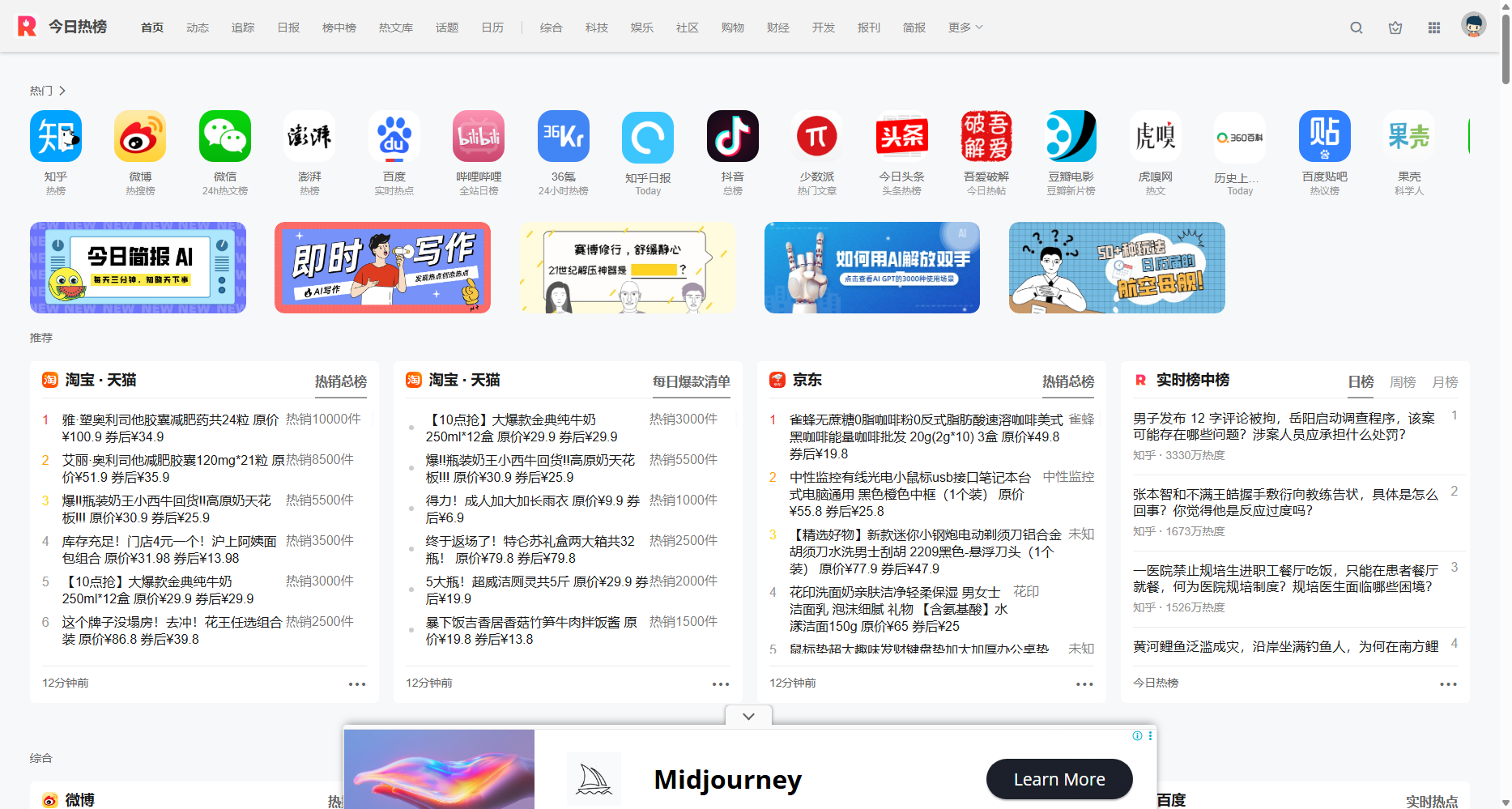Switch to the 科技 category tab

[597, 28]
